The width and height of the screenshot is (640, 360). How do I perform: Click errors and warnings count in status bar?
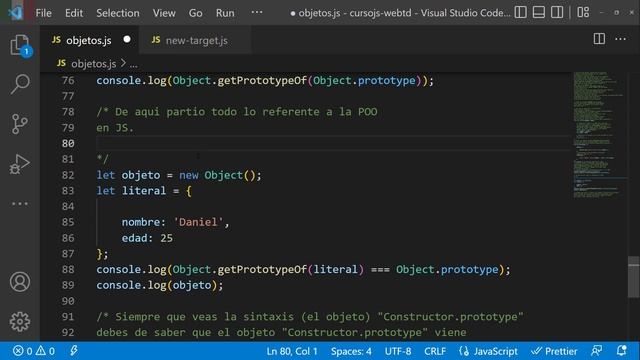pyautogui.click(x=34, y=351)
